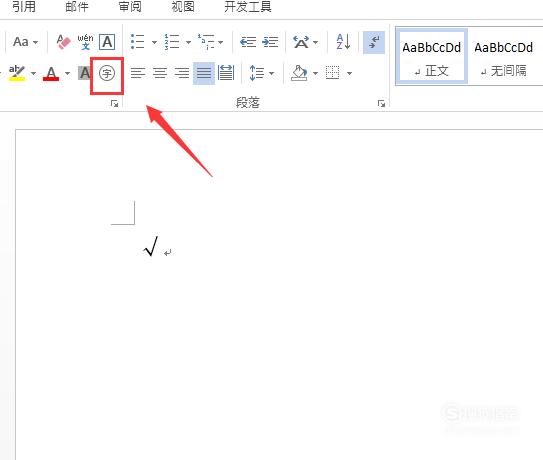
Task: Switch to the 视图 tab
Action: (x=183, y=7)
